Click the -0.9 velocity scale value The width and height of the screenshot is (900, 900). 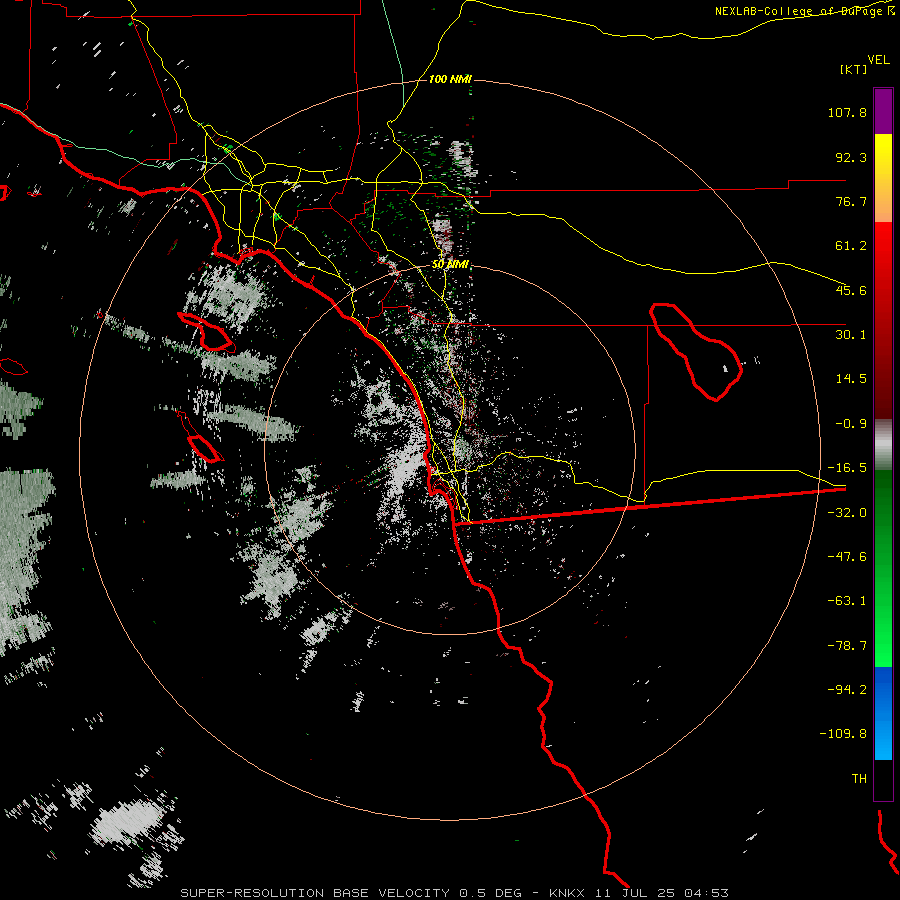click(x=851, y=424)
